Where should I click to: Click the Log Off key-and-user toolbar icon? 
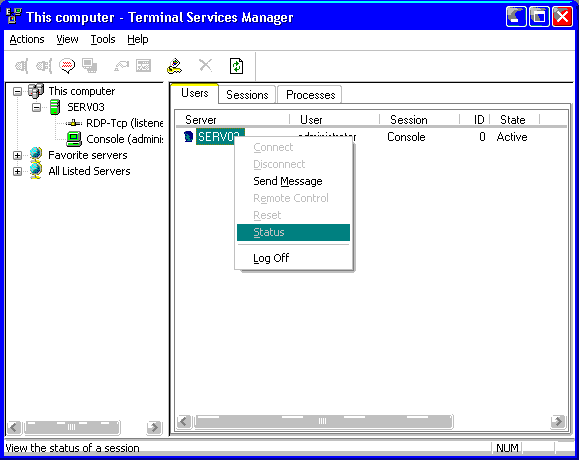(x=174, y=66)
